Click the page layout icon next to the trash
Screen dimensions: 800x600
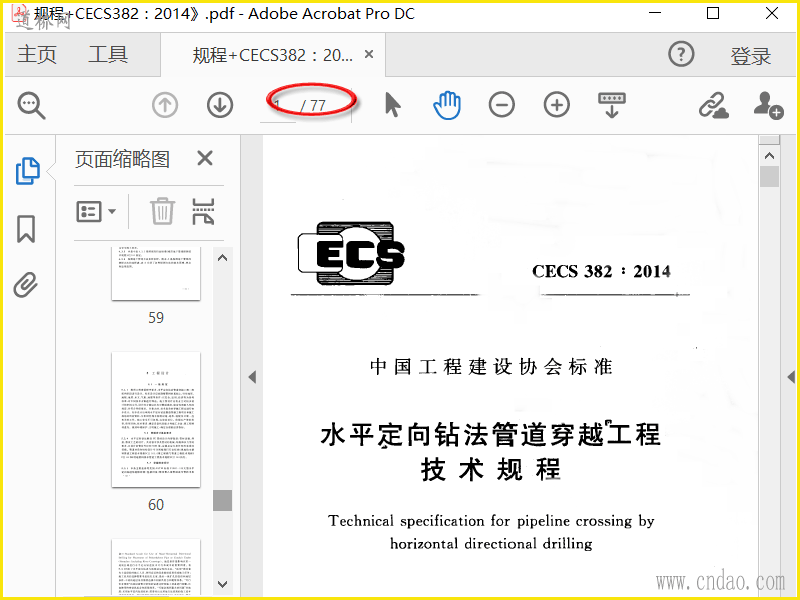tap(203, 211)
